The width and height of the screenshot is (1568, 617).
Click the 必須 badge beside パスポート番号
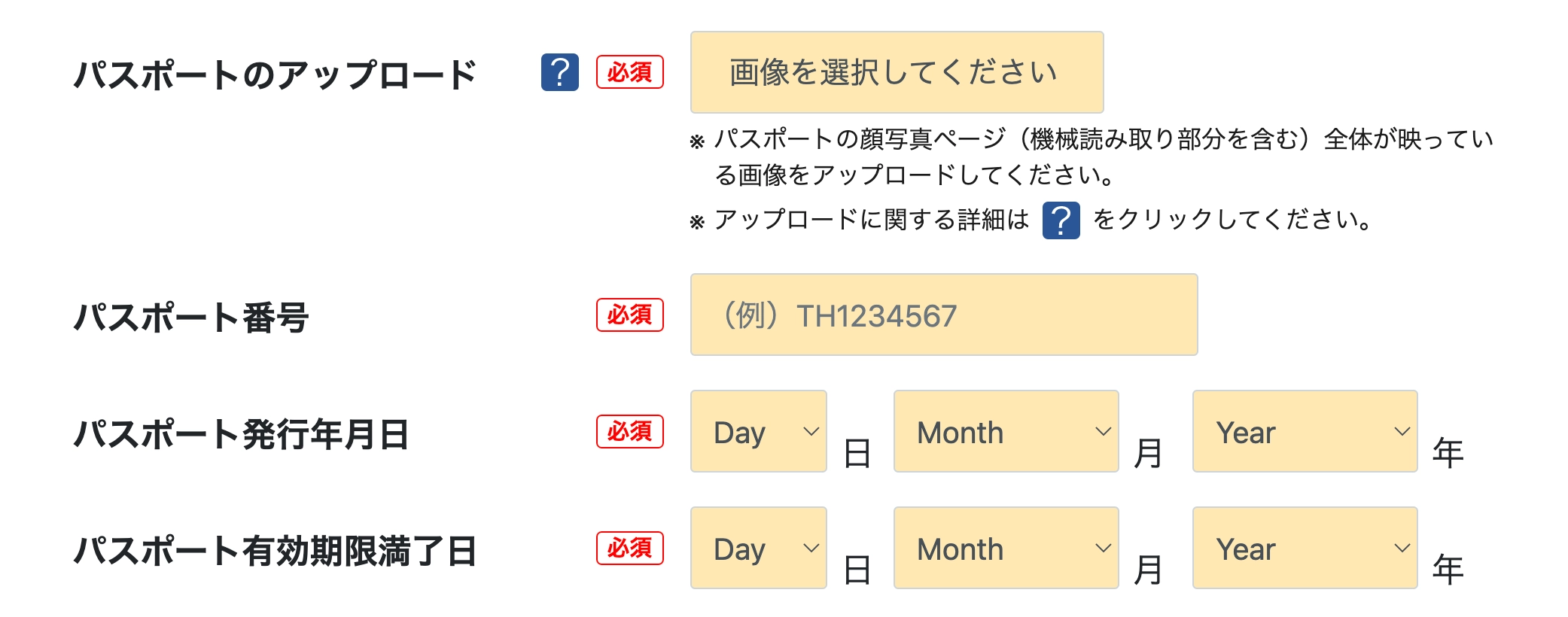630,315
